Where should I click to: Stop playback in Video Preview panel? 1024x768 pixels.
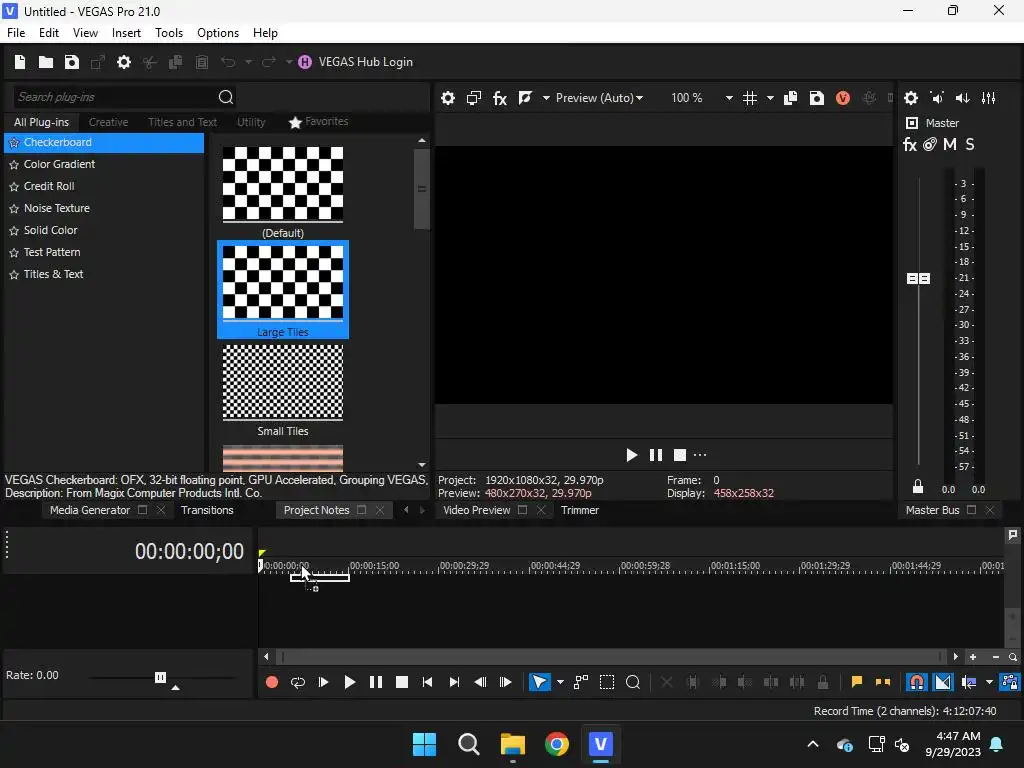[x=680, y=455]
